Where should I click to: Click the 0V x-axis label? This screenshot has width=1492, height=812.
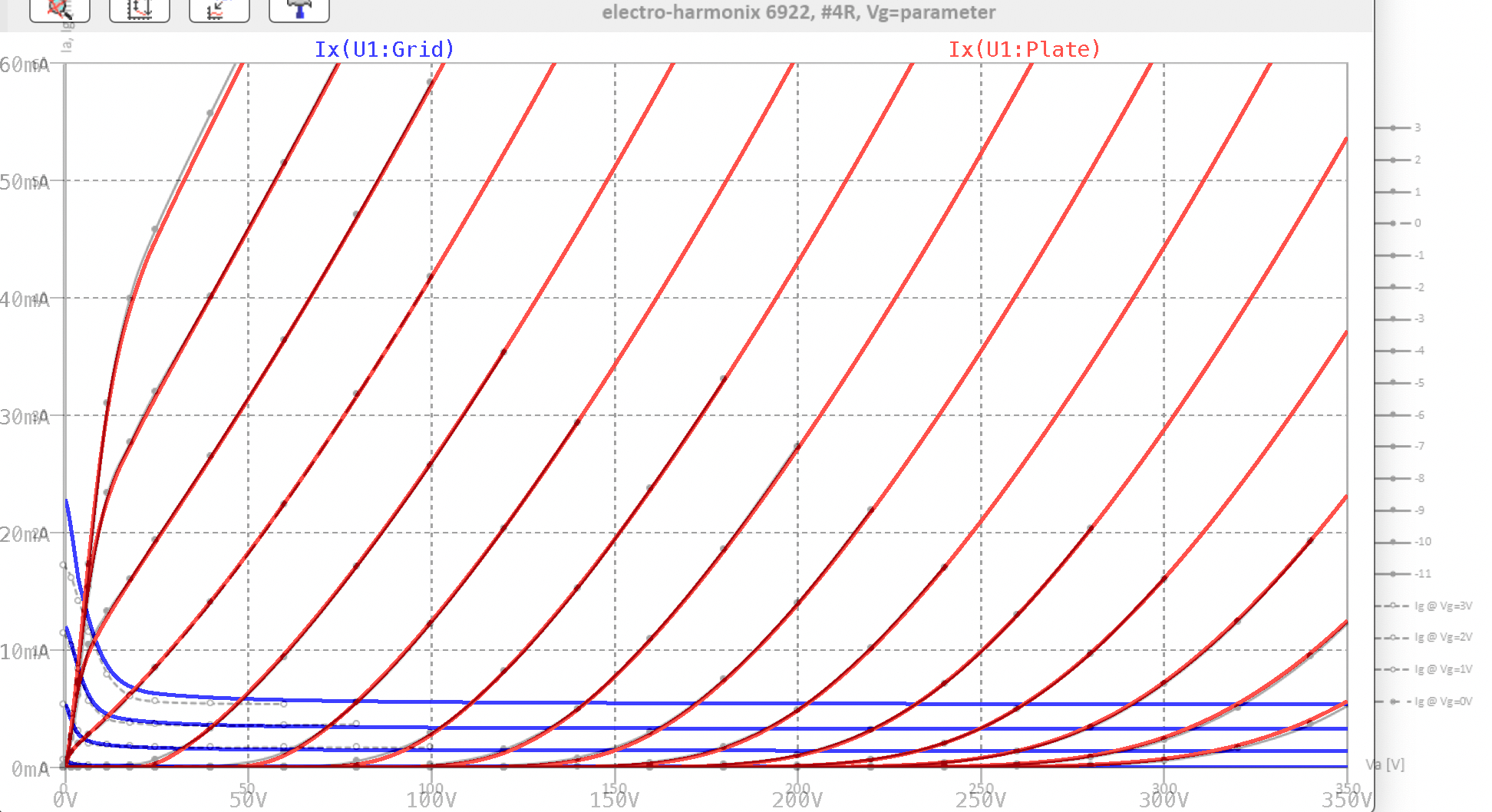click(x=64, y=800)
